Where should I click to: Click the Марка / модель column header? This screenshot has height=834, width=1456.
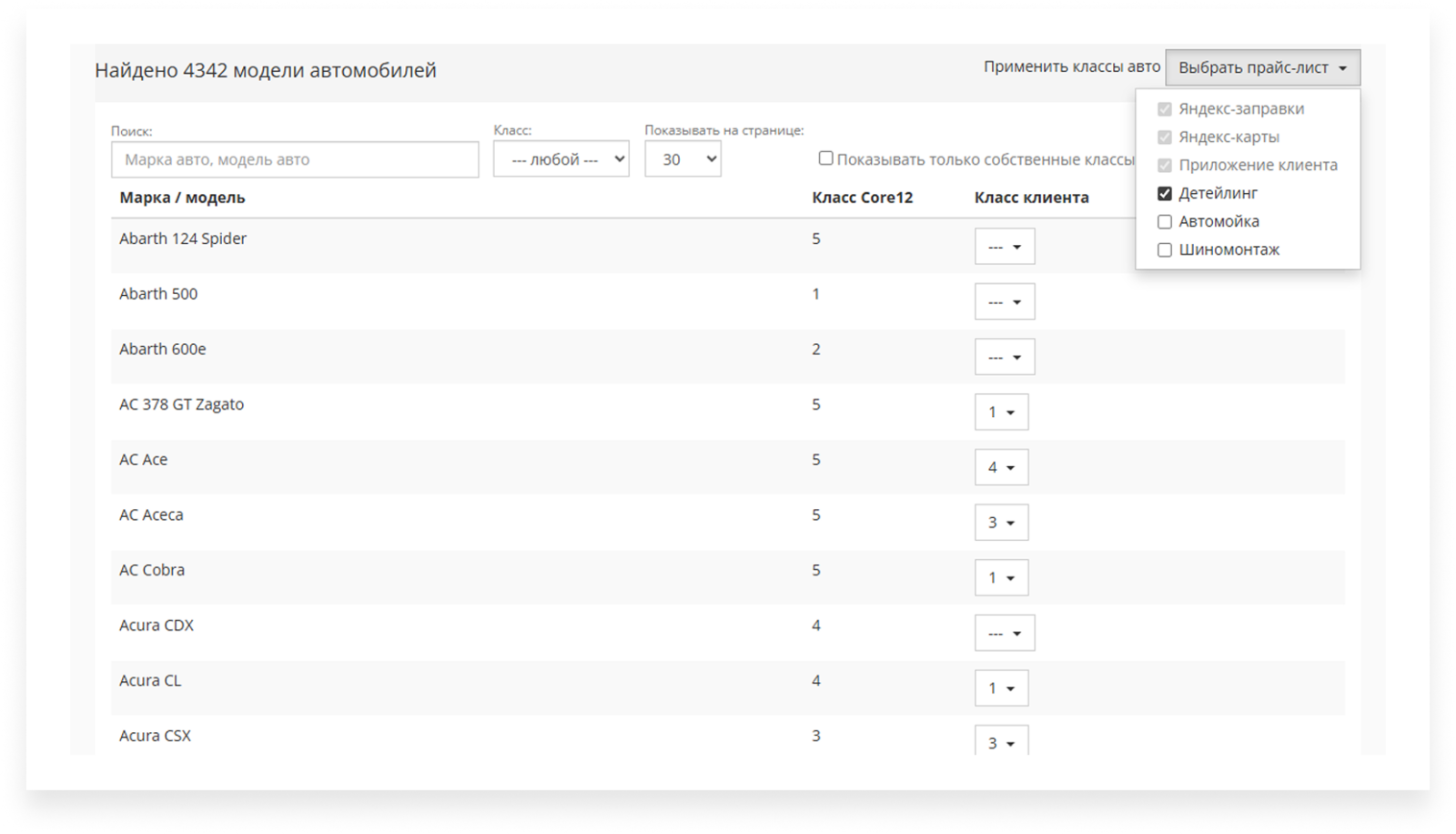(182, 198)
